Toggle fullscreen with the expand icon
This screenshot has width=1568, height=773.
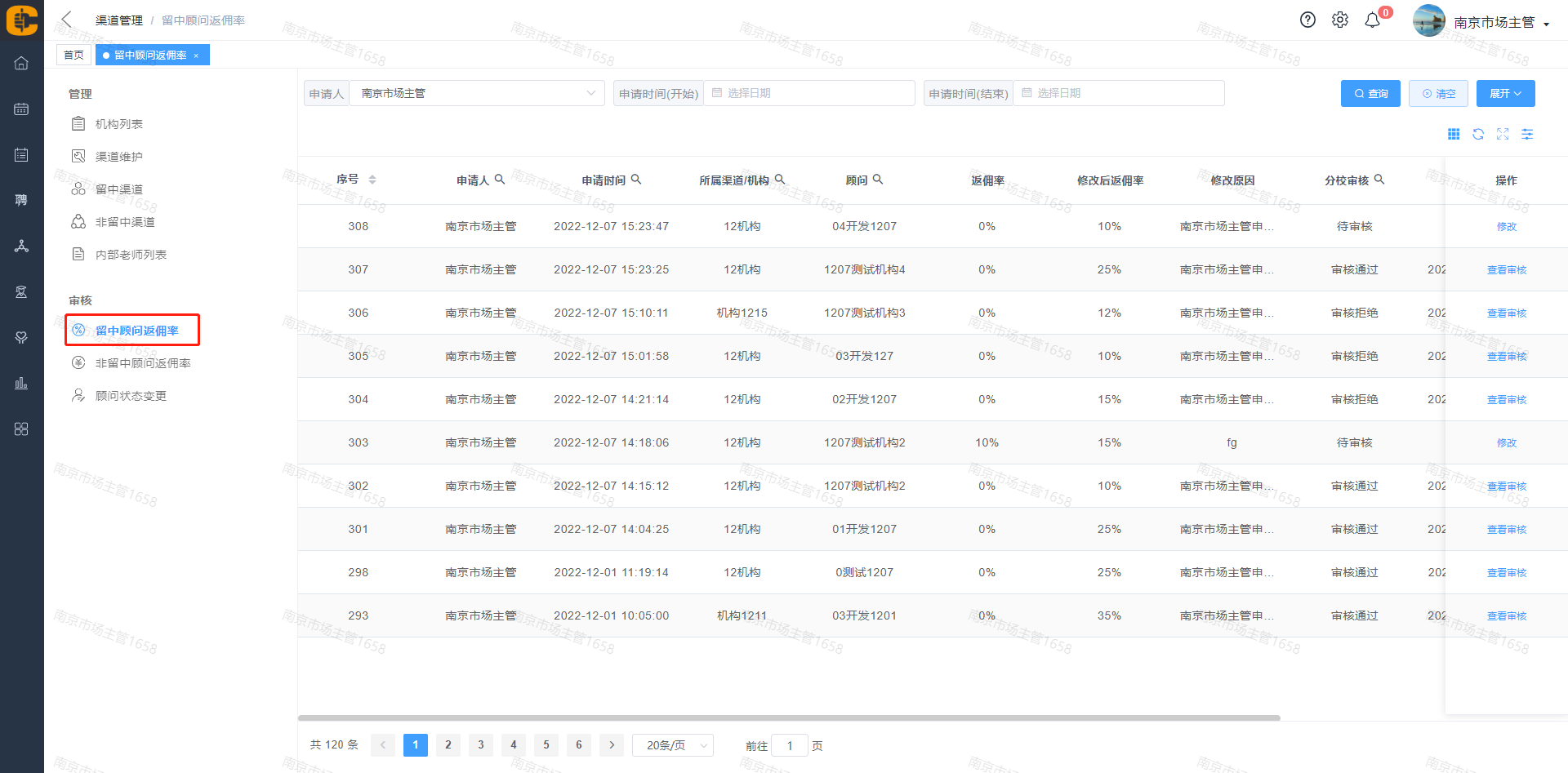coord(1503,134)
